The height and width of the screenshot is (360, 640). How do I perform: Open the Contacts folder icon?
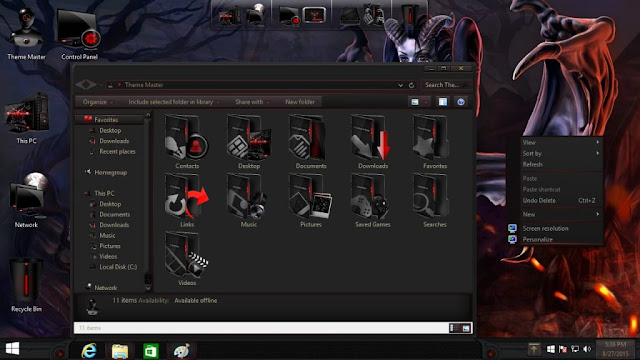[x=187, y=142]
